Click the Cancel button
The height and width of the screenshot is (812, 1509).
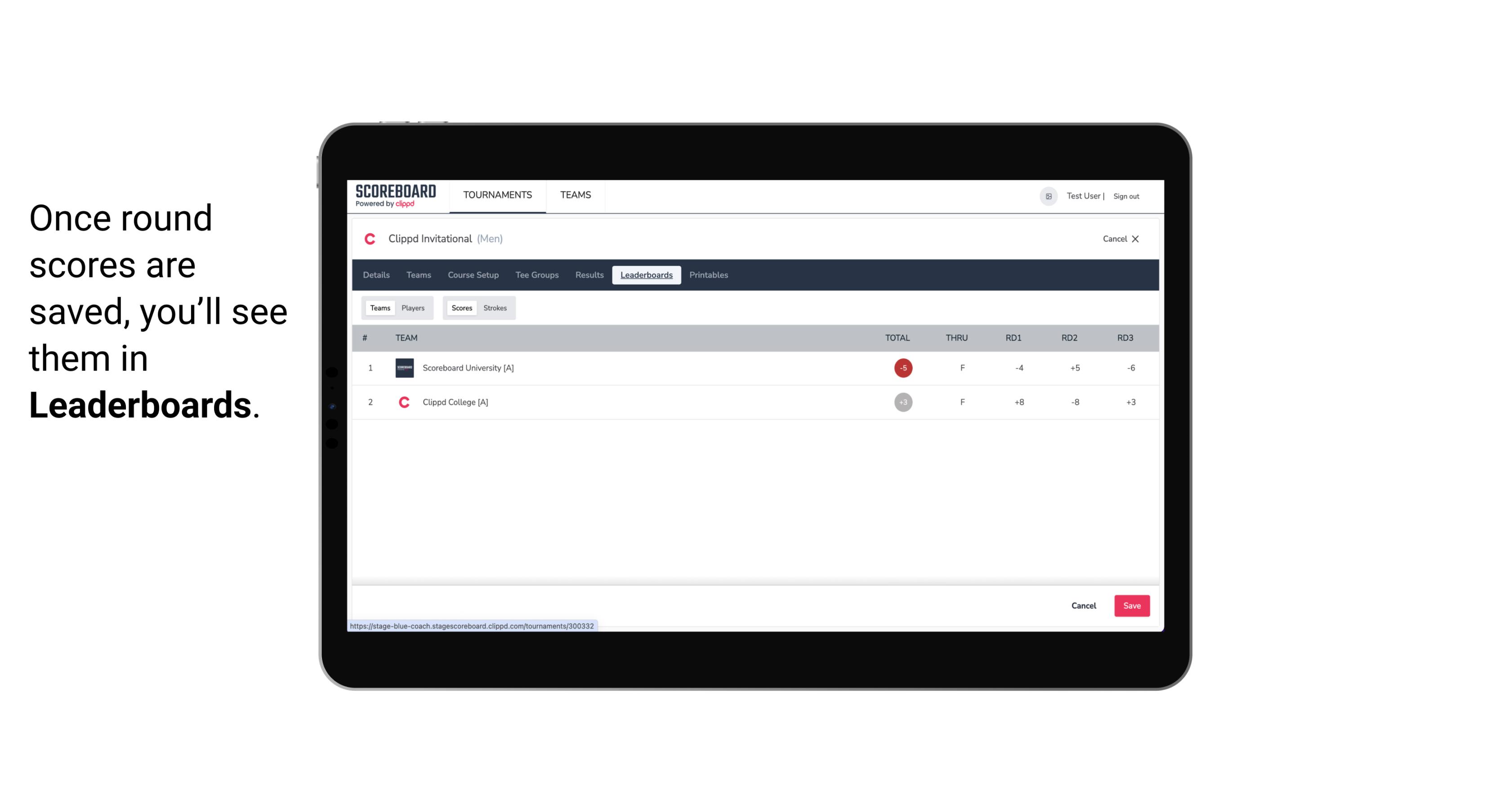point(1084,605)
